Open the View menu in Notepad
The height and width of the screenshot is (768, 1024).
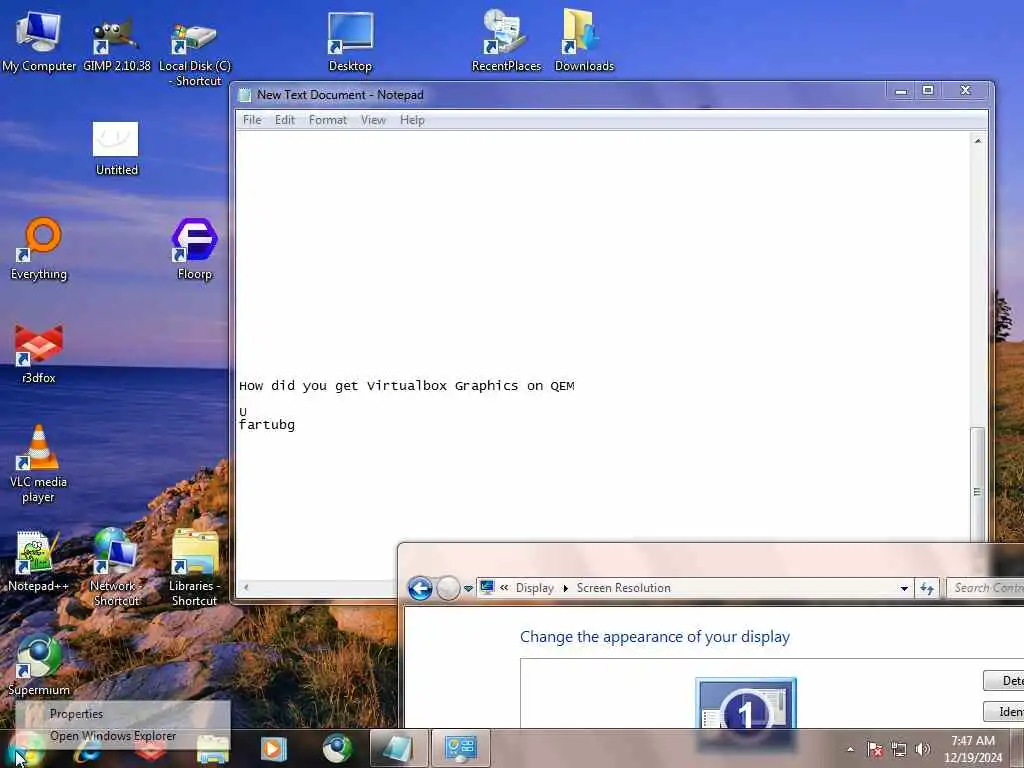[373, 120]
